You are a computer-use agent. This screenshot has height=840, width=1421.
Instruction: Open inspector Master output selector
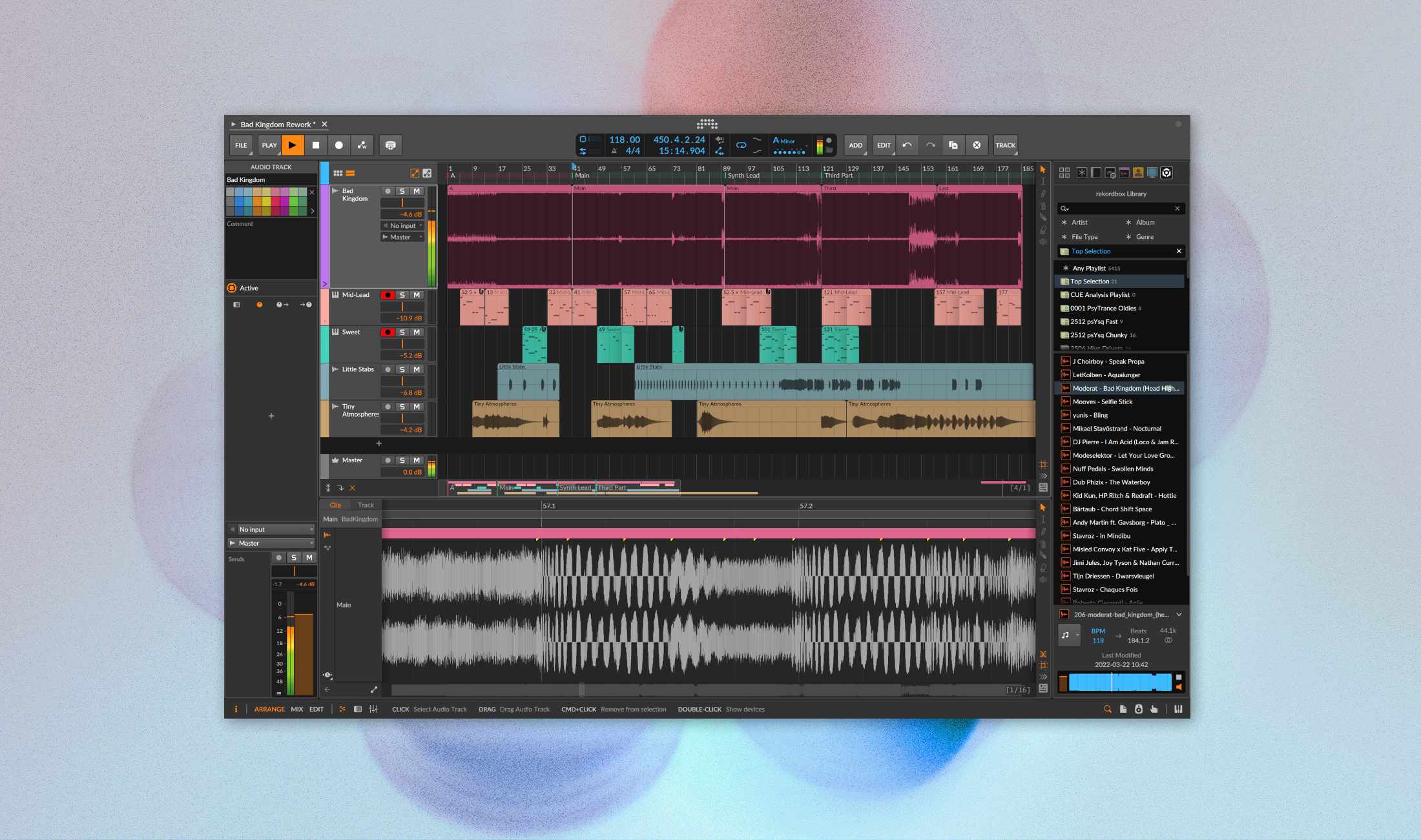pyautogui.click(x=272, y=544)
